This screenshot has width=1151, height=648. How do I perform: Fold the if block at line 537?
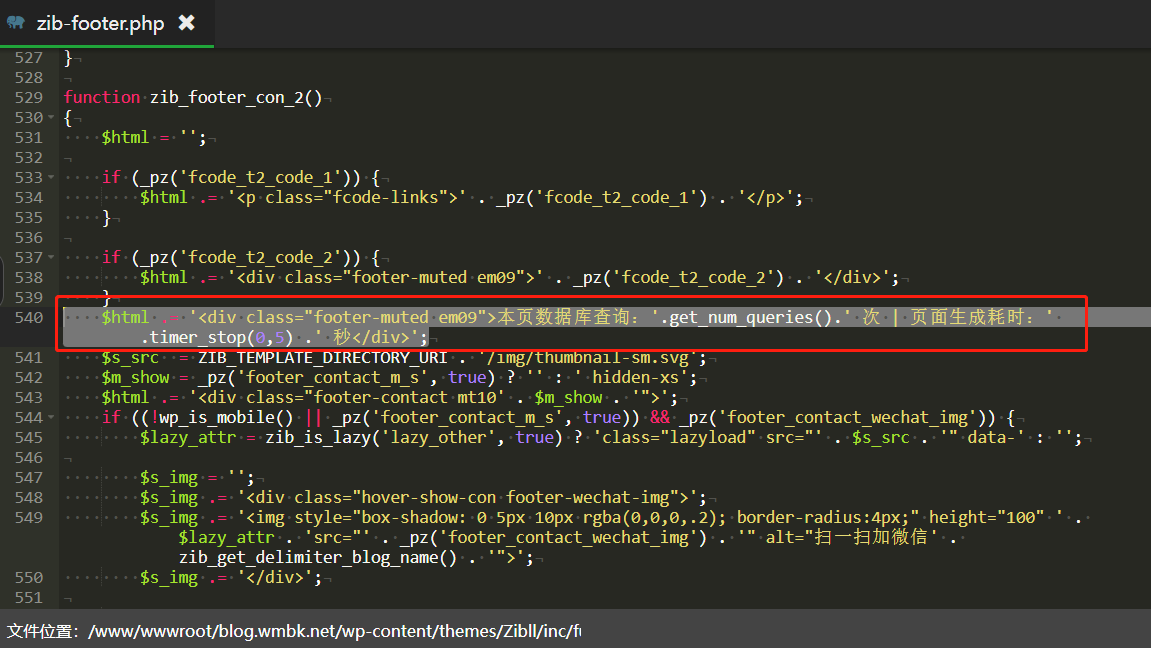tap(51, 257)
